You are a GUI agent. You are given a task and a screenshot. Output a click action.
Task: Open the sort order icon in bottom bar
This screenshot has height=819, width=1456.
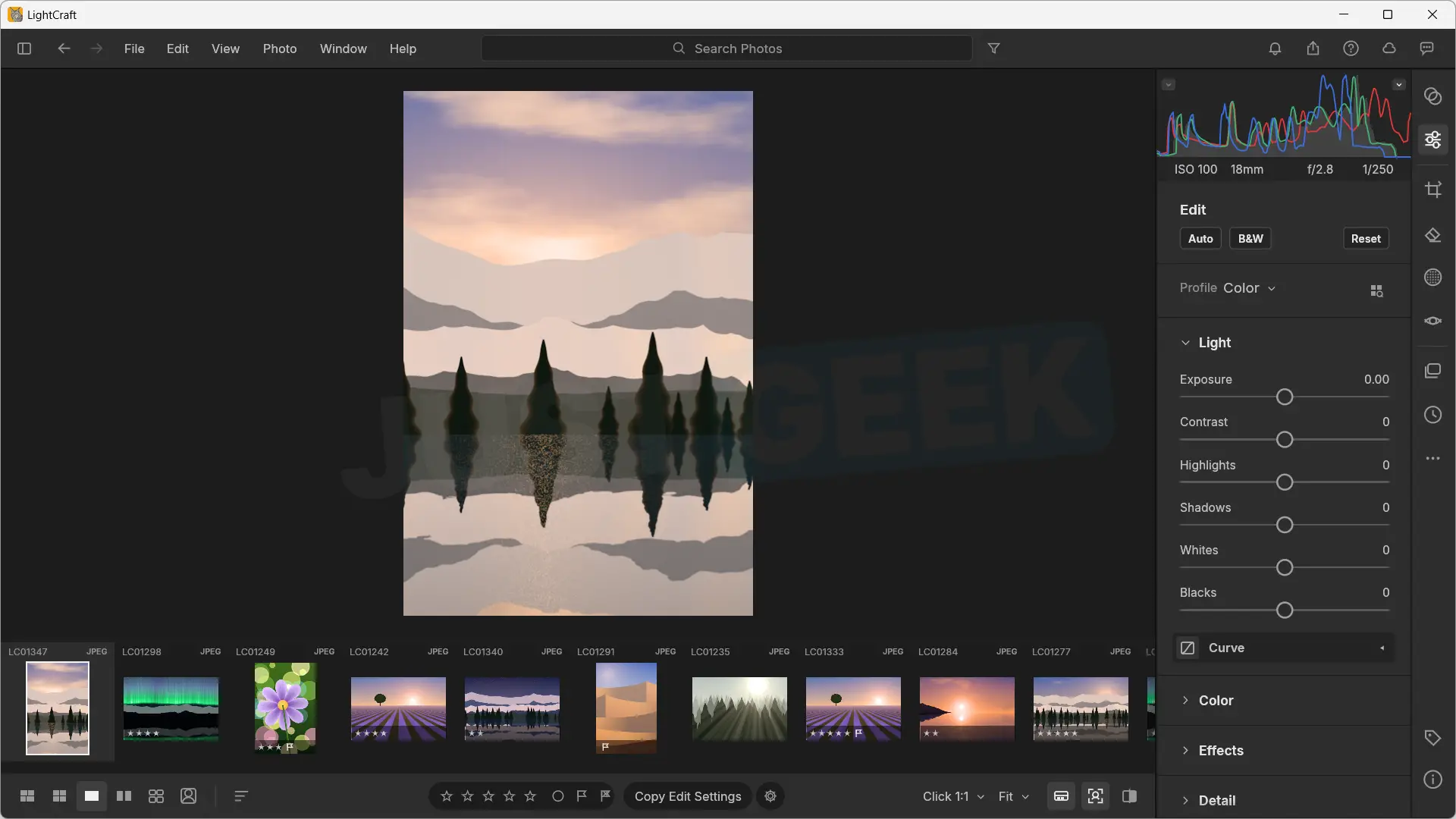241,796
